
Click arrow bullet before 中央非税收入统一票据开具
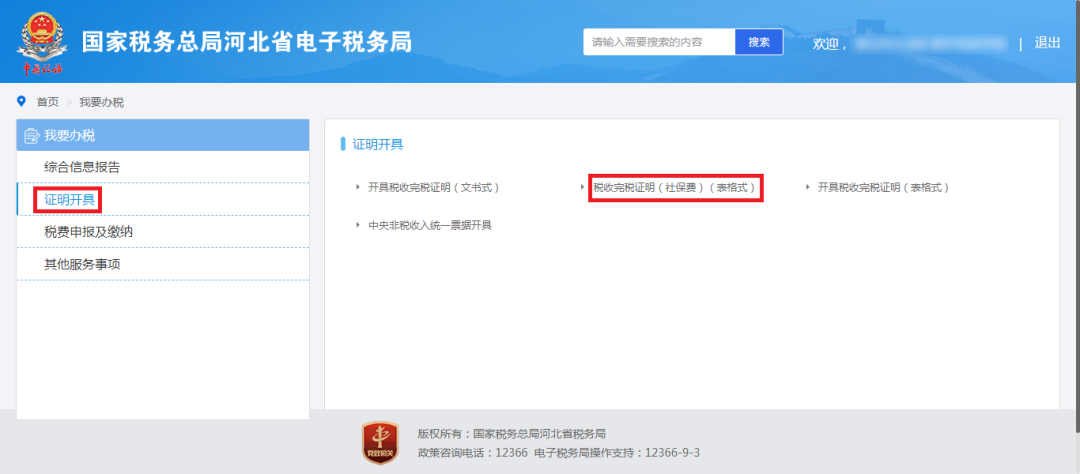pyautogui.click(x=357, y=225)
